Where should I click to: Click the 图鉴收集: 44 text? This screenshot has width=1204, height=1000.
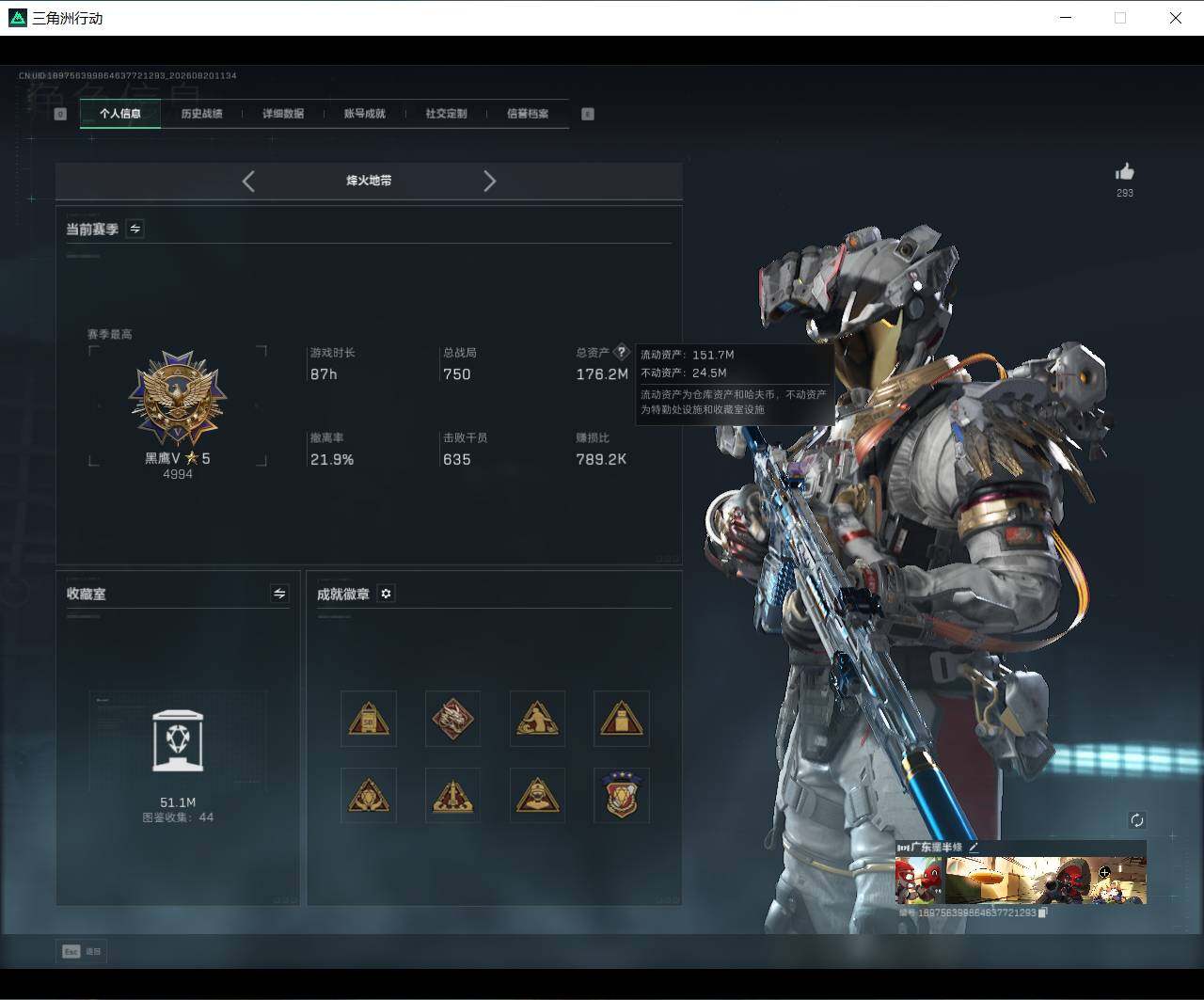pos(178,817)
